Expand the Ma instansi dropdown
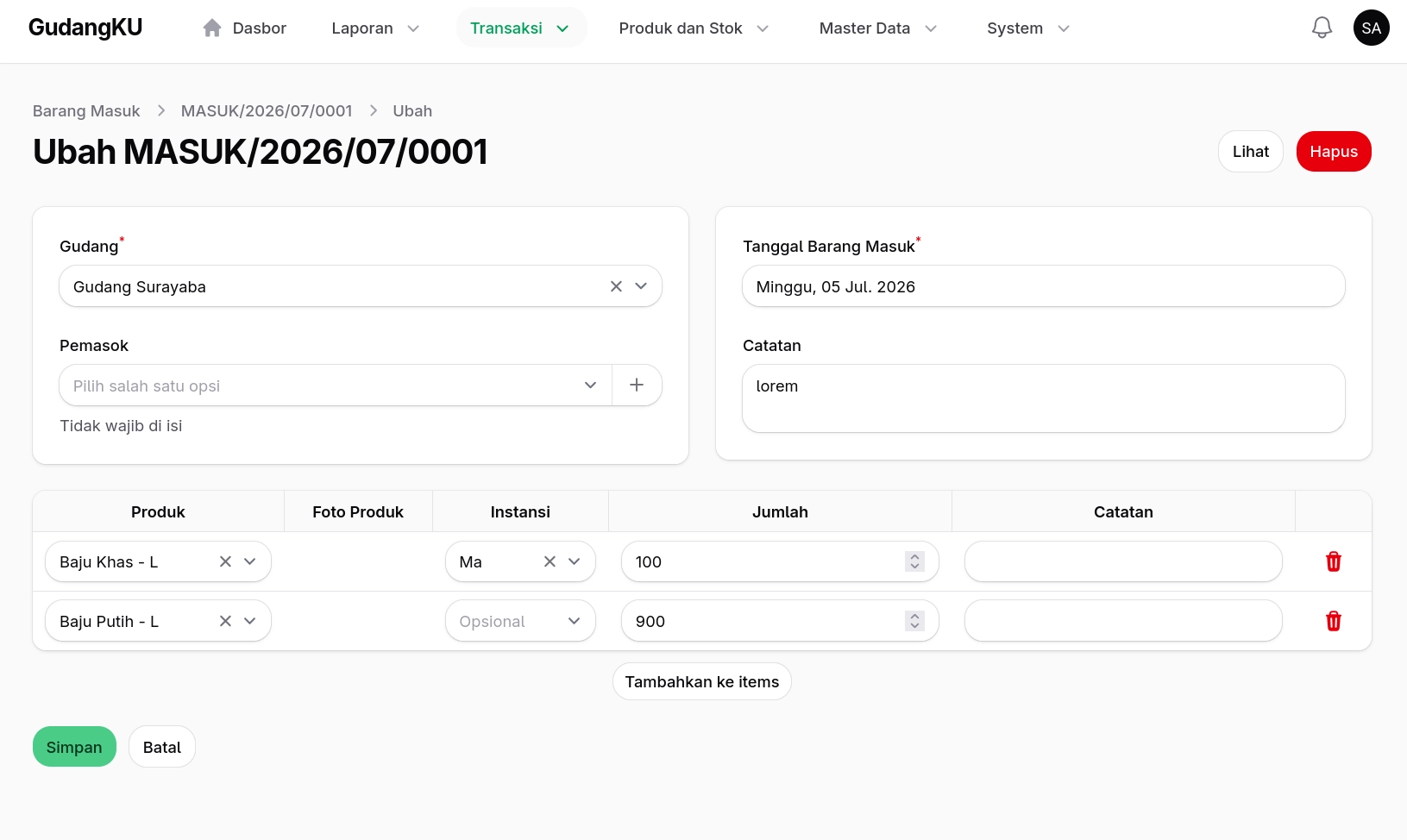This screenshot has height=840, width=1407. coord(575,561)
